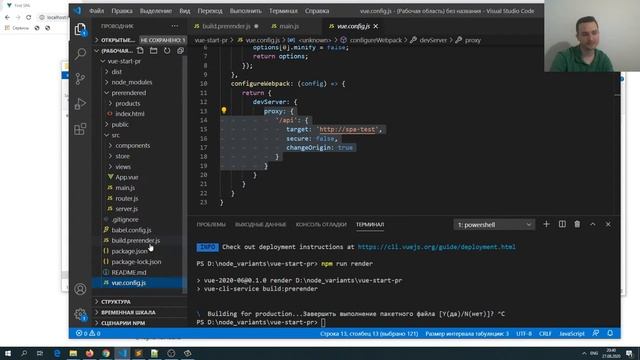Expand the Сценарии NPM section
Screen dimensions: 640x360
[139, 323]
